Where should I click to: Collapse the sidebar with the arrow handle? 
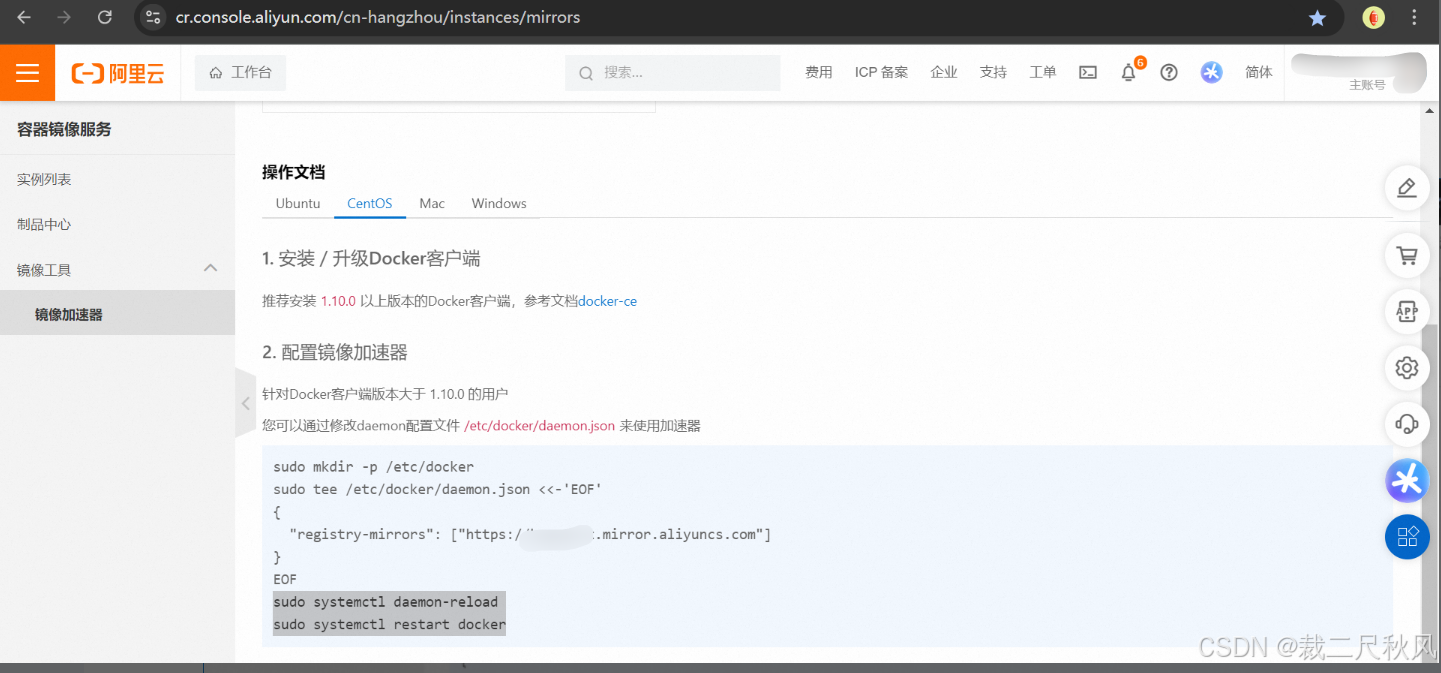click(245, 403)
